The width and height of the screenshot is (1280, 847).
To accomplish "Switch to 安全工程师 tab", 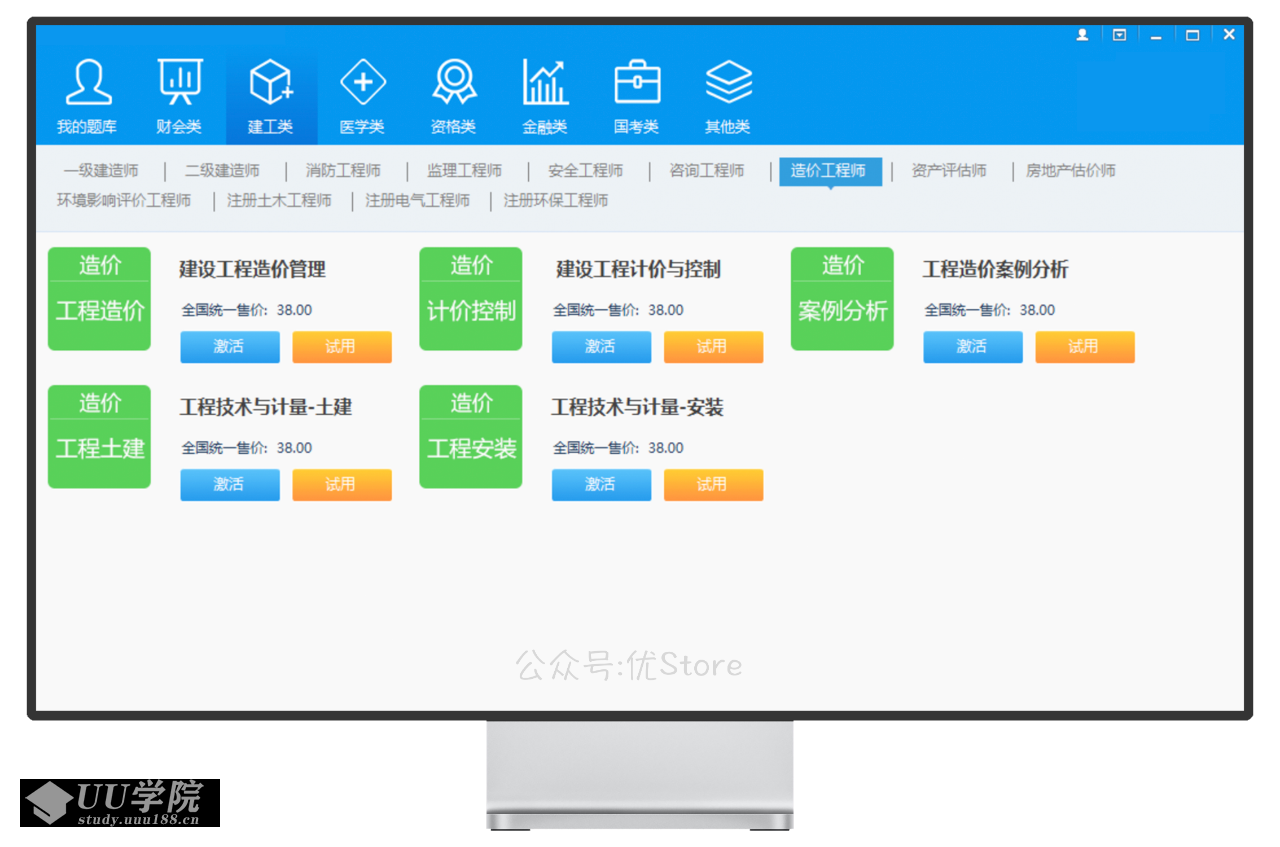I will [x=585, y=171].
